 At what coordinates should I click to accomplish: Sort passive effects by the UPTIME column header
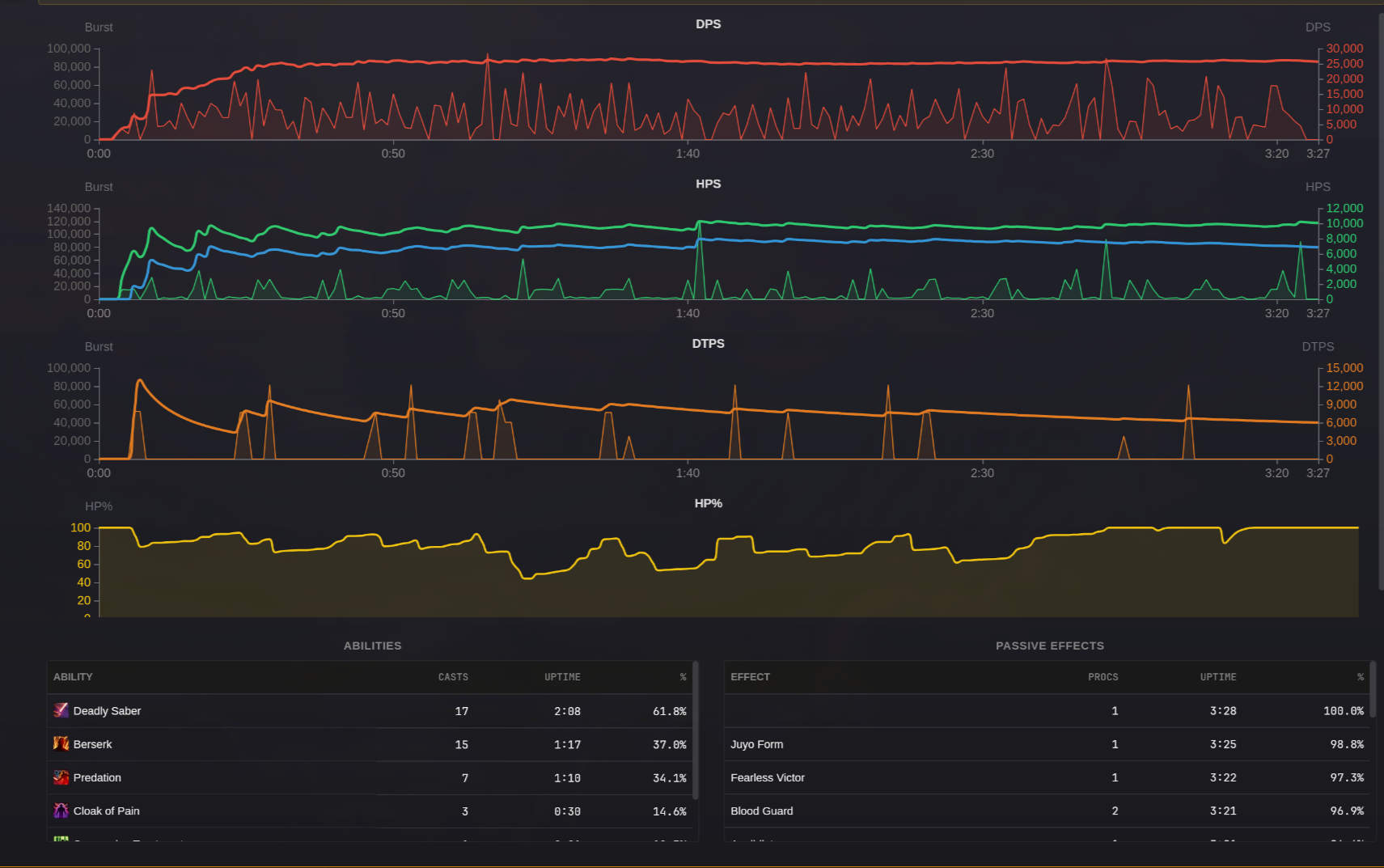pyautogui.click(x=1218, y=677)
